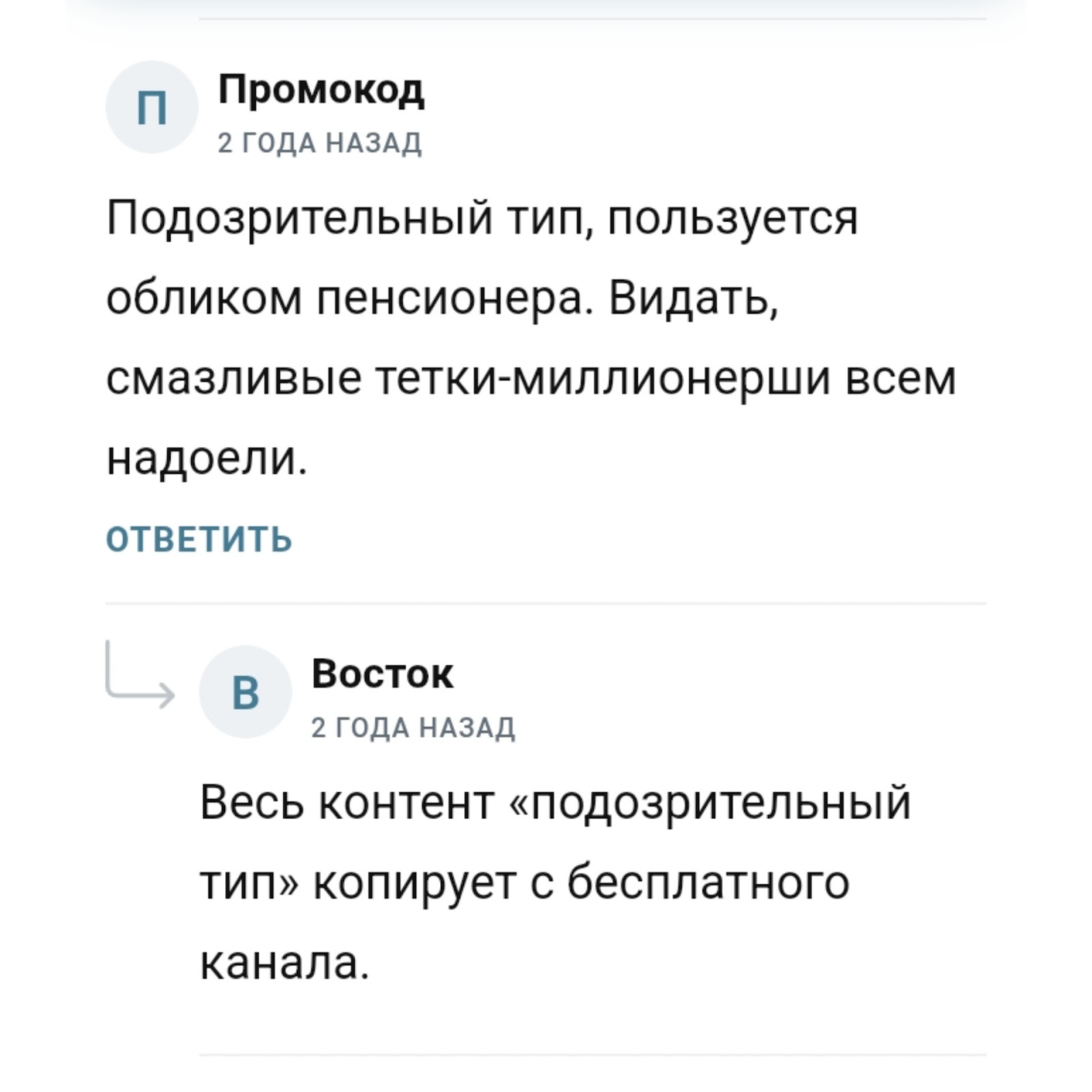Image resolution: width=1092 pixels, height=1092 pixels.
Task: Click the timestamp under Восток
Action: pyautogui.click(x=413, y=728)
